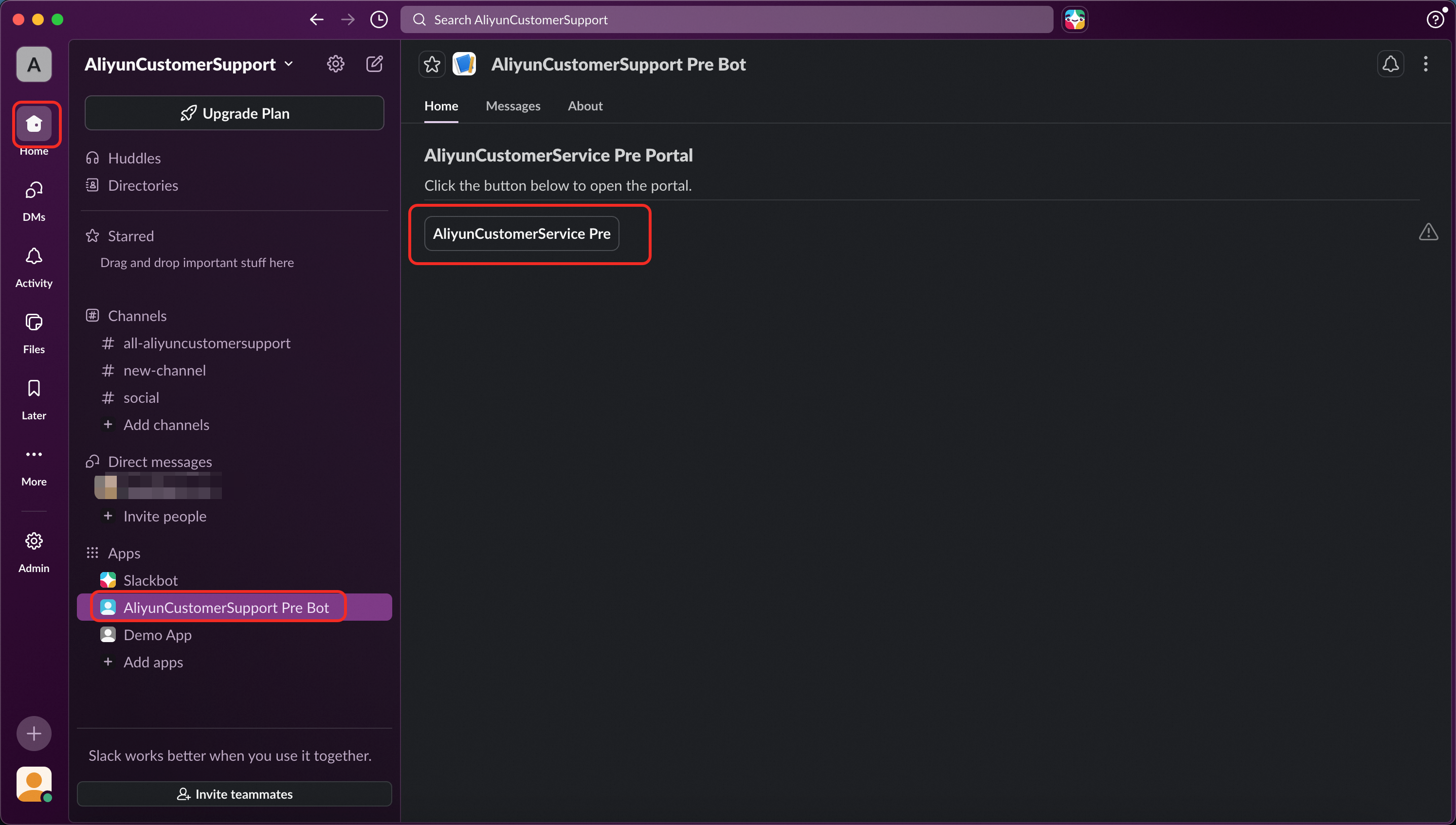Click the Search AliyunCustomerSupport field
The image size is (1456, 825).
pos(727,20)
